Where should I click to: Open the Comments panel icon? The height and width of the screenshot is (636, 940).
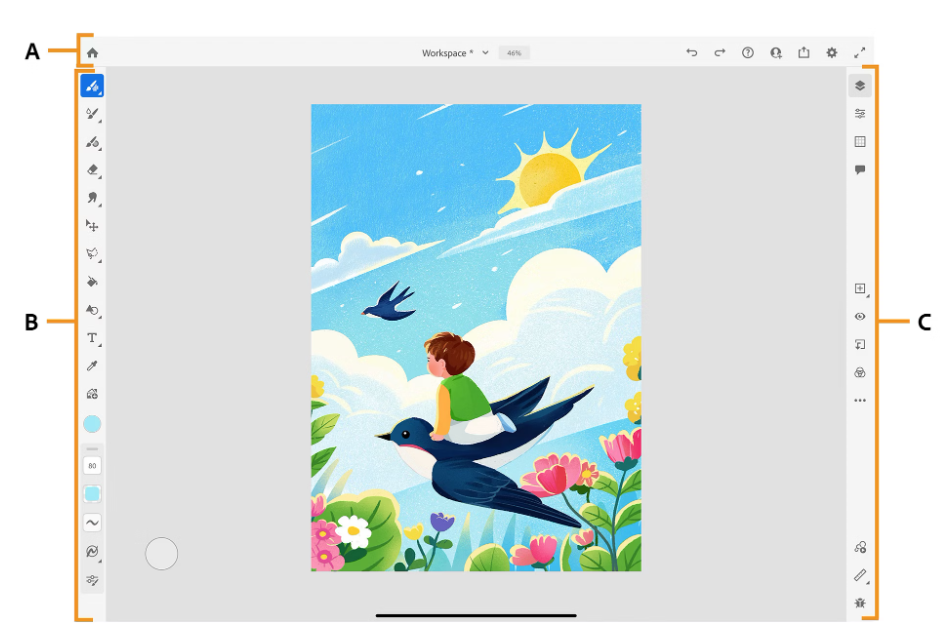pos(860,170)
